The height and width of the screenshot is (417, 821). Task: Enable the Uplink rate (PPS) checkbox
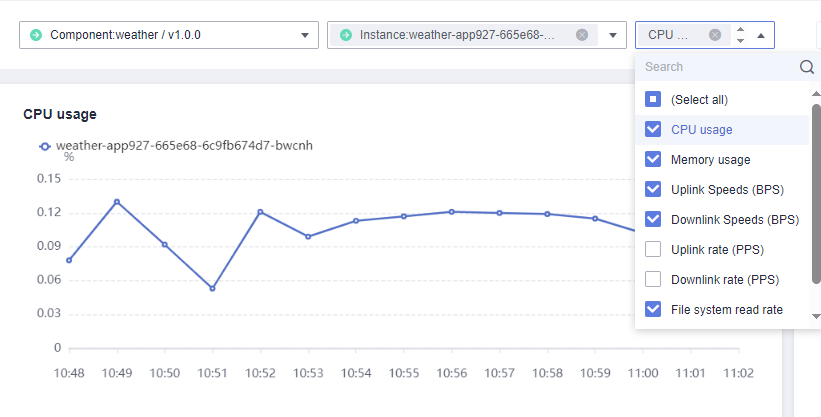653,249
